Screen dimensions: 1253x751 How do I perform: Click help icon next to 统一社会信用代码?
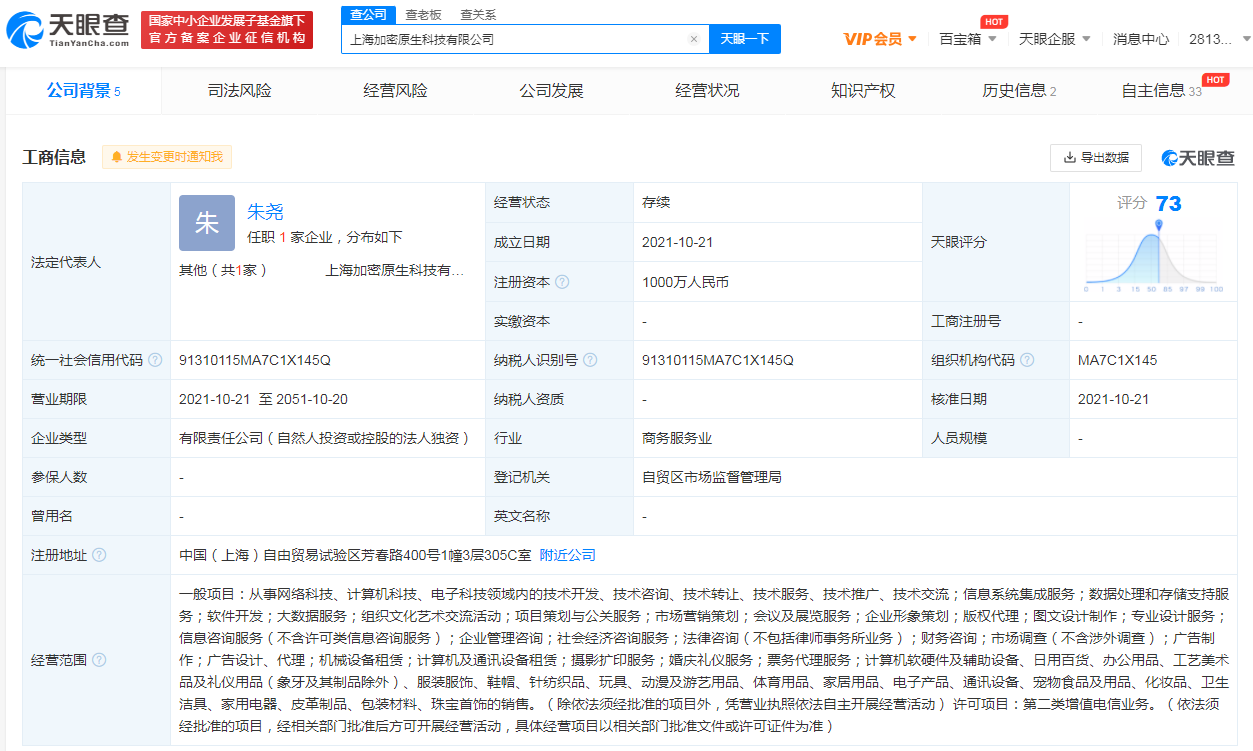(155, 360)
